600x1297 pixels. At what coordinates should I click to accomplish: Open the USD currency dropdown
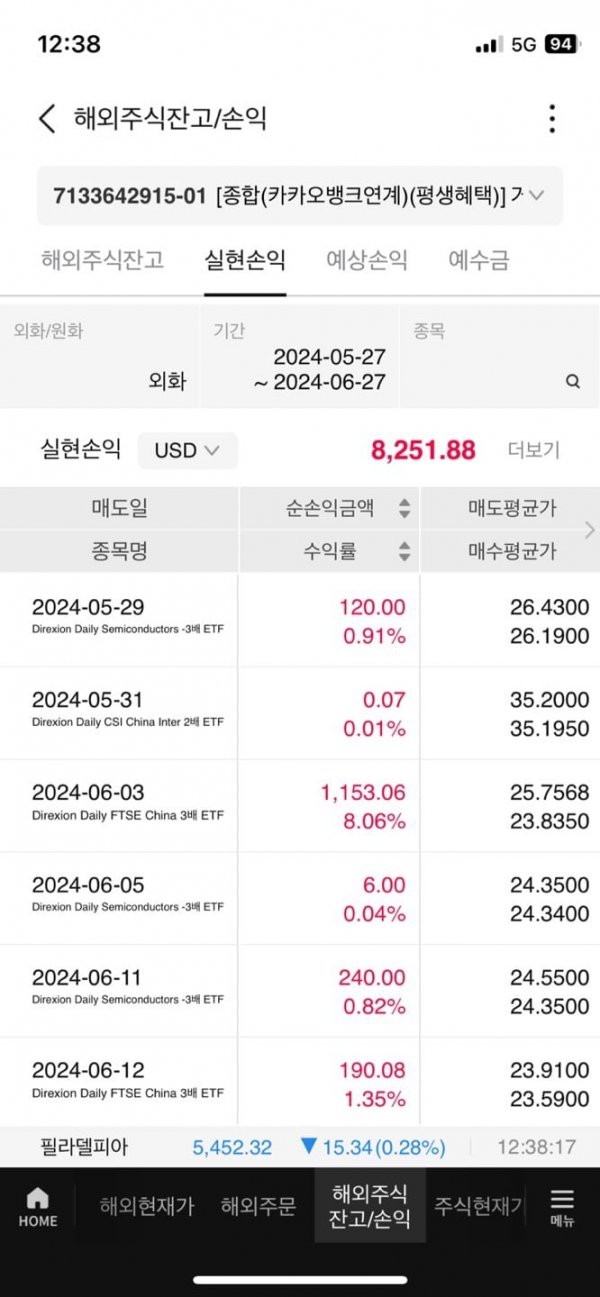(187, 450)
